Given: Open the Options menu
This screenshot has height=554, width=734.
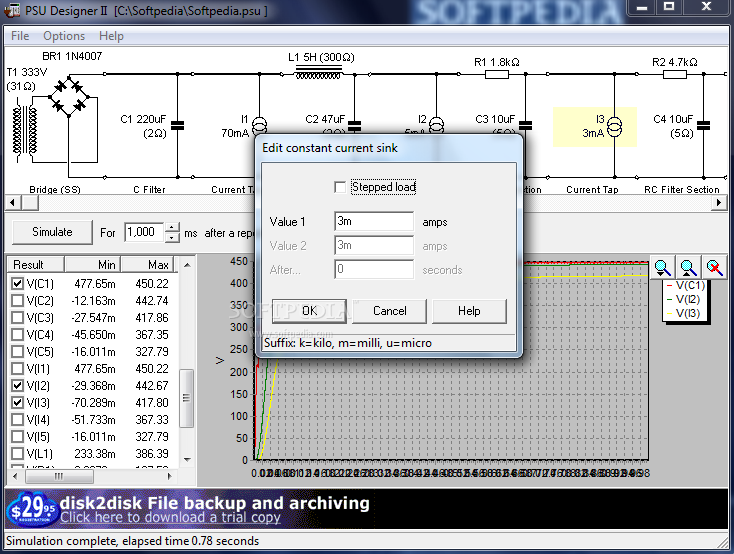Looking at the screenshot, I should (x=64, y=36).
